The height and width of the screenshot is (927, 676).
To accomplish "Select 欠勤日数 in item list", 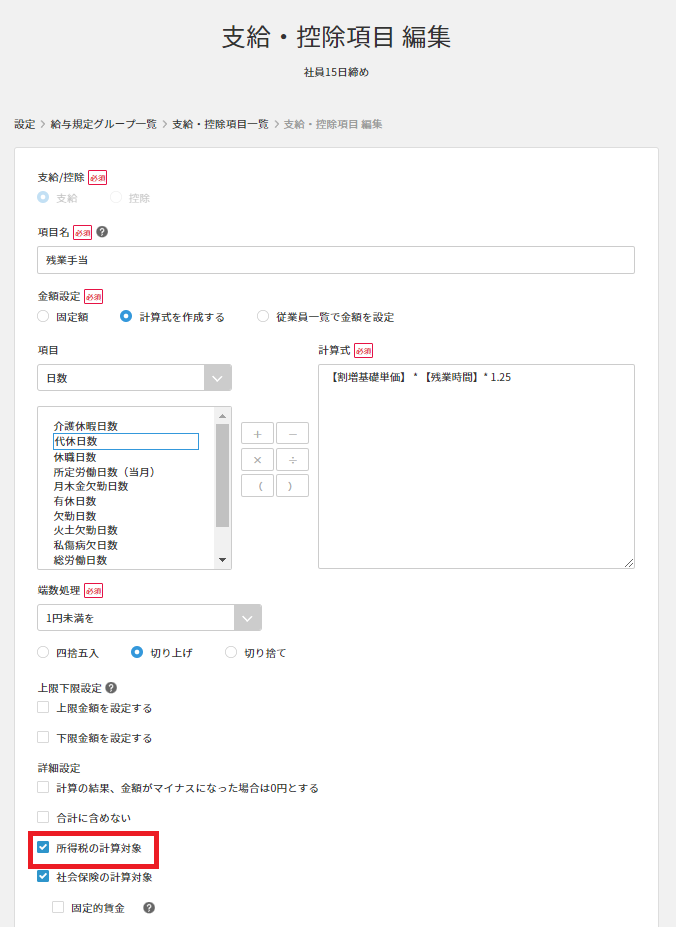I will [75, 516].
